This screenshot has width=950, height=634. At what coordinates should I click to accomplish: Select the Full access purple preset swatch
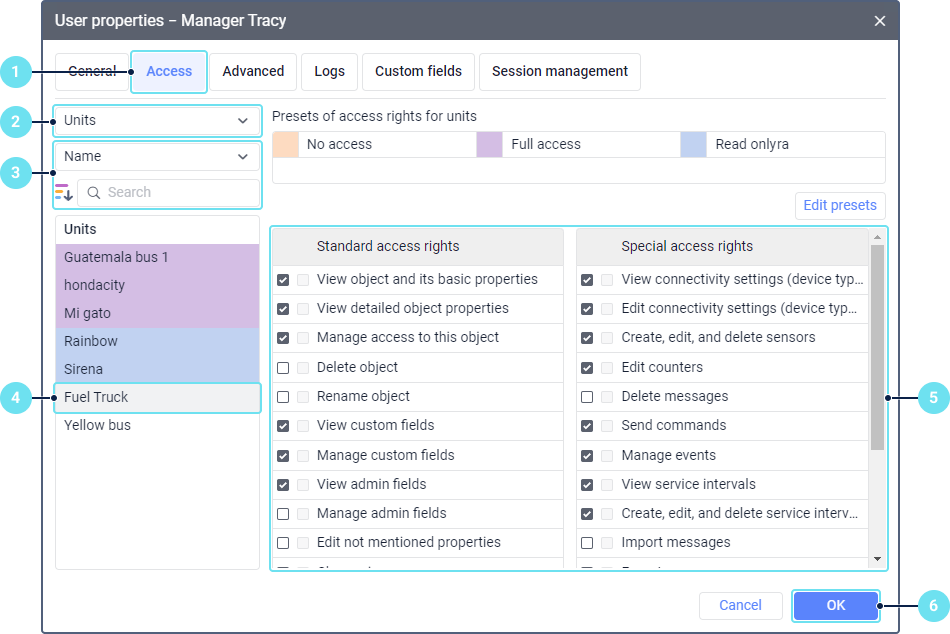pyautogui.click(x=490, y=145)
